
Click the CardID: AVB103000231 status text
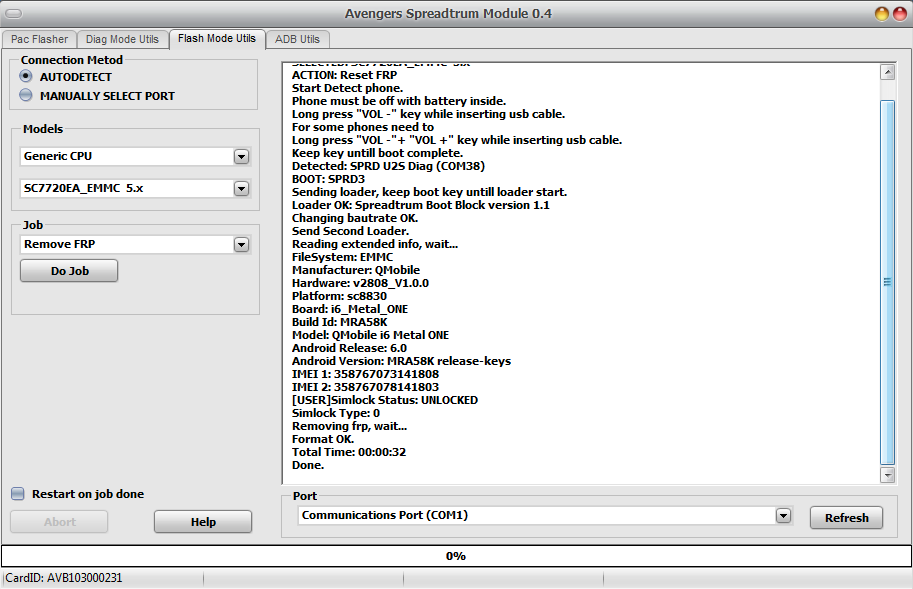pyautogui.click(x=64, y=578)
